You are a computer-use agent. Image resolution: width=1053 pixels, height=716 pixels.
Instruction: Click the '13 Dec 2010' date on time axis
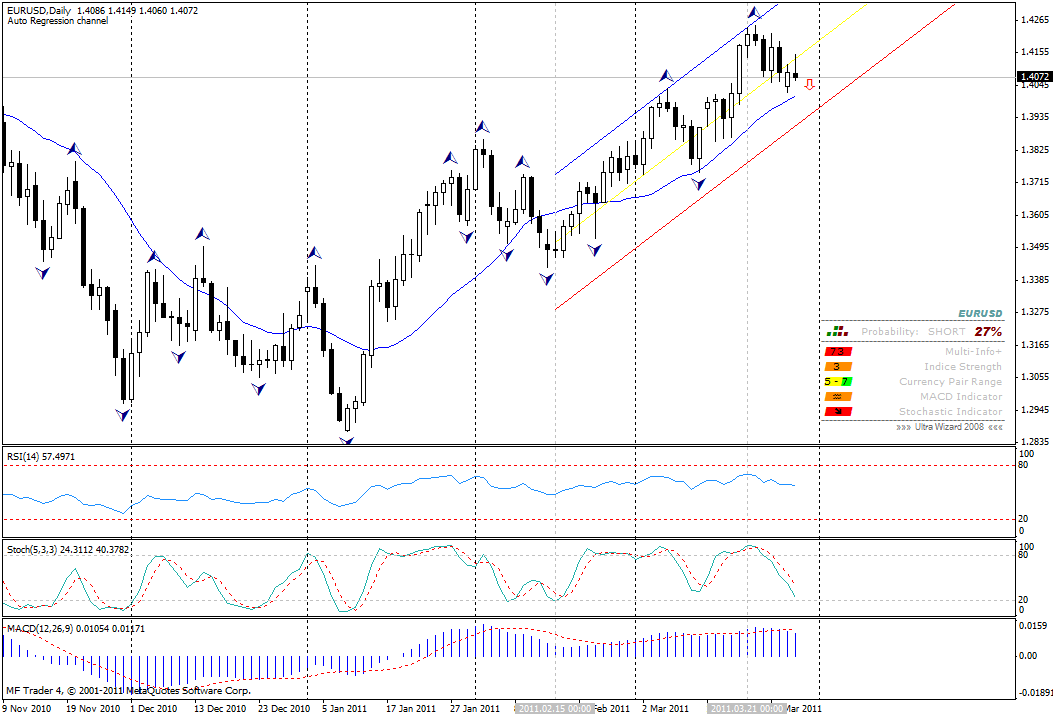coord(220,708)
